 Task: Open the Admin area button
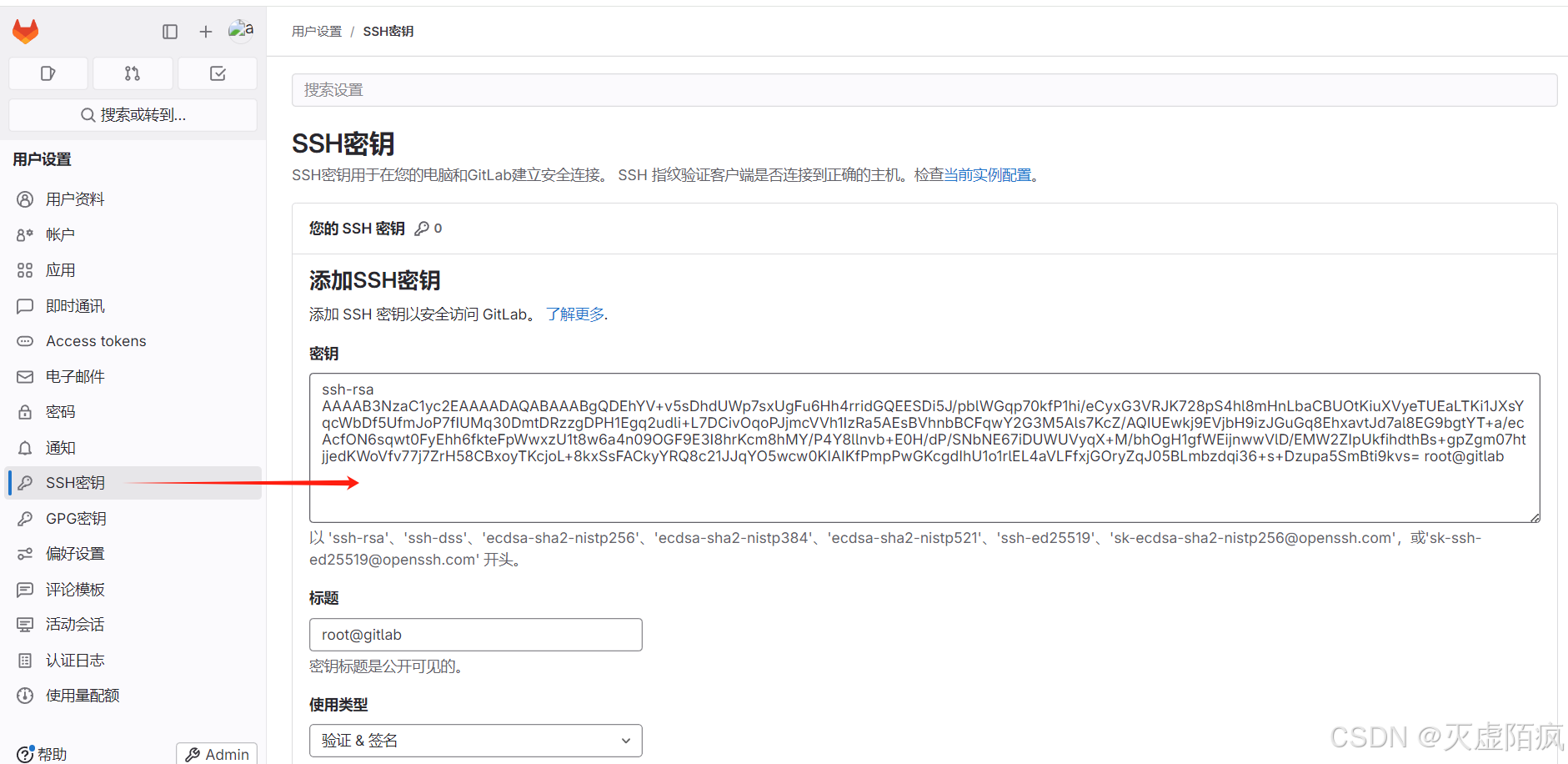tap(217, 754)
